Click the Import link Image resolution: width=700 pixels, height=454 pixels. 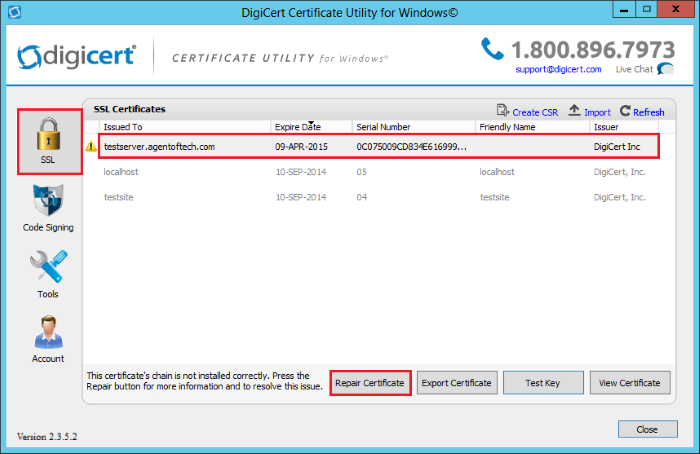tap(597, 112)
